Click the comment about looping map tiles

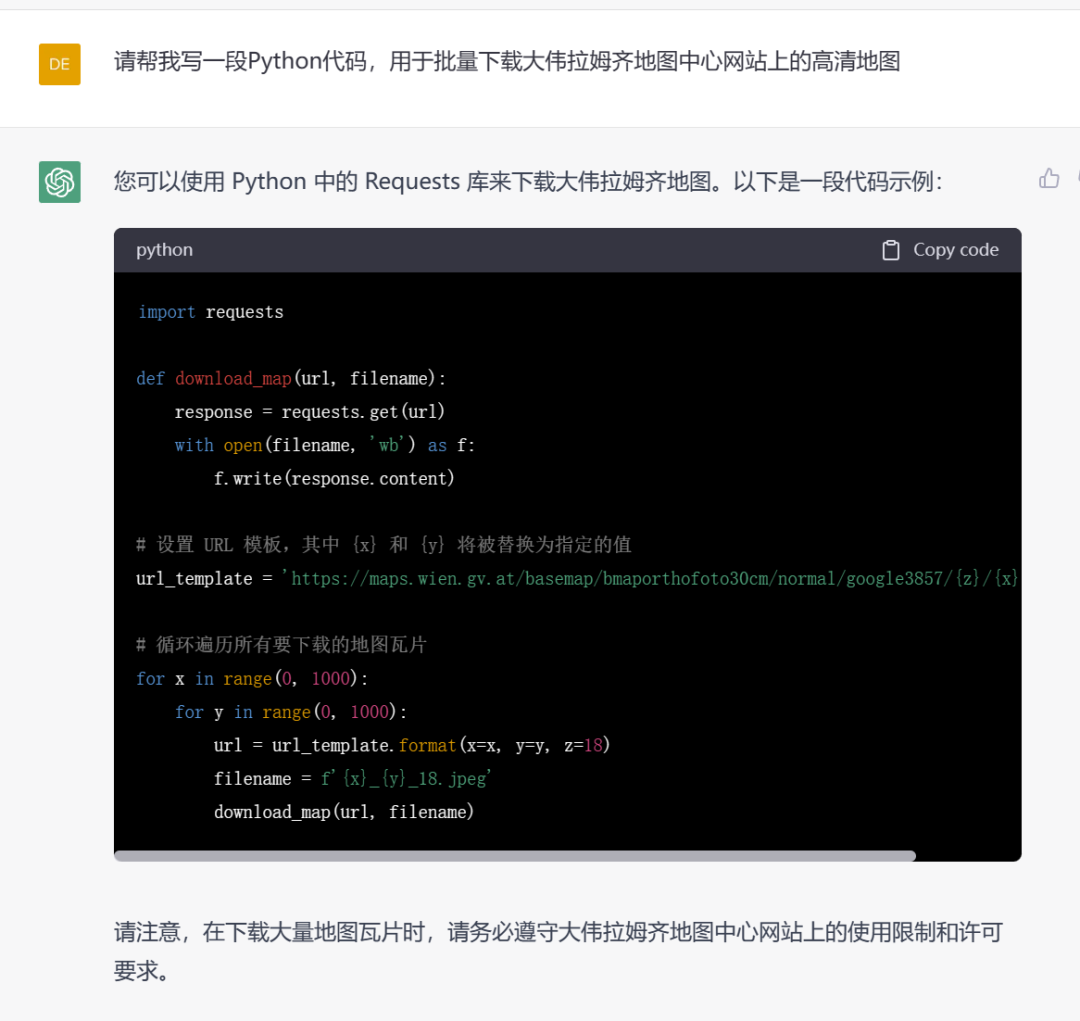tap(282, 645)
